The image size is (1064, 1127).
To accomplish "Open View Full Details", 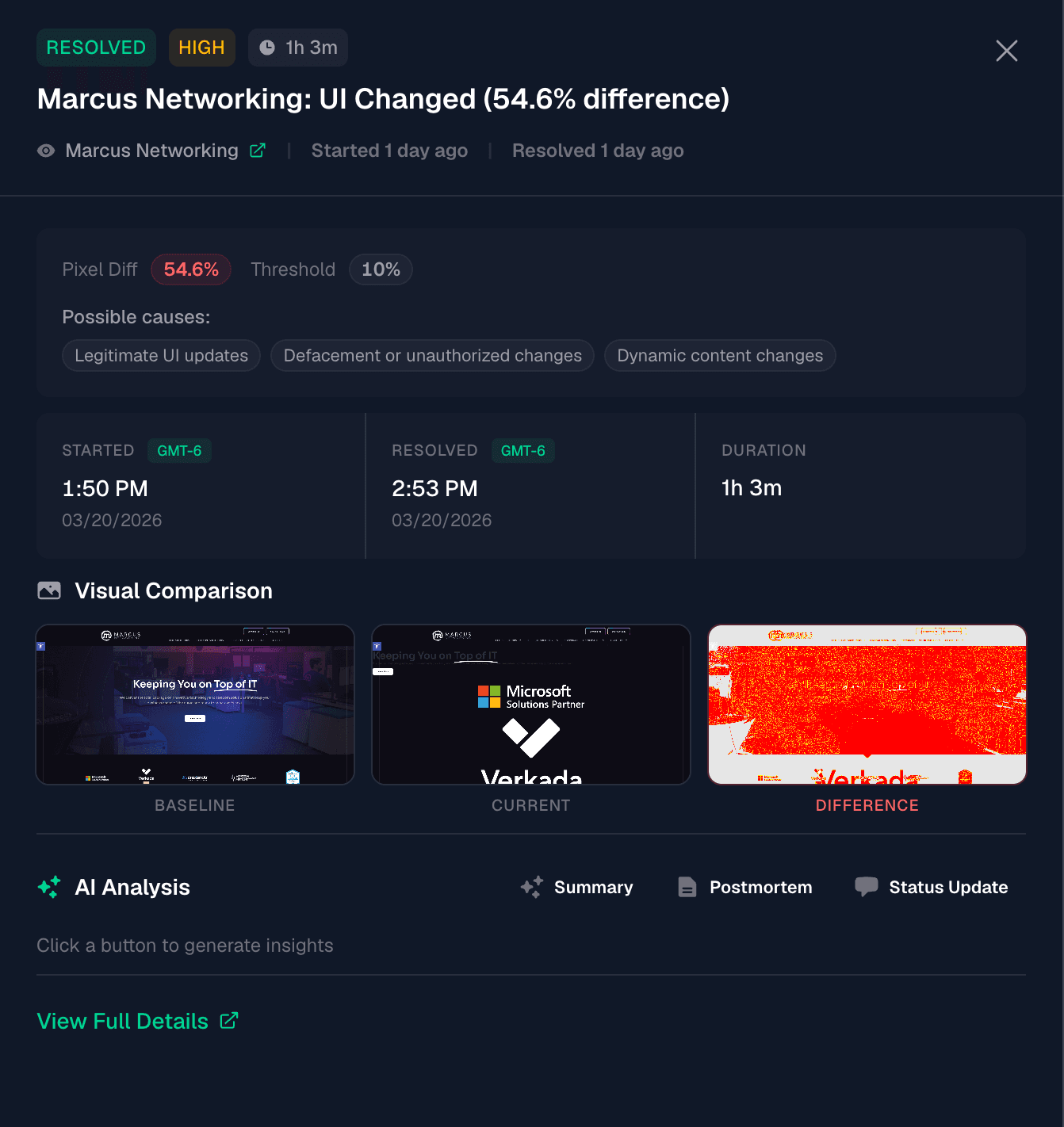I will (x=122, y=1021).
